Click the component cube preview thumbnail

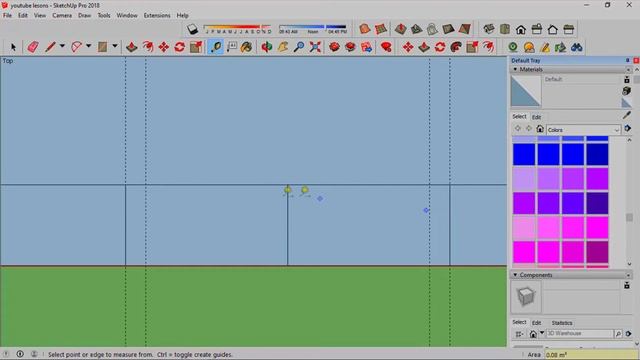526,297
